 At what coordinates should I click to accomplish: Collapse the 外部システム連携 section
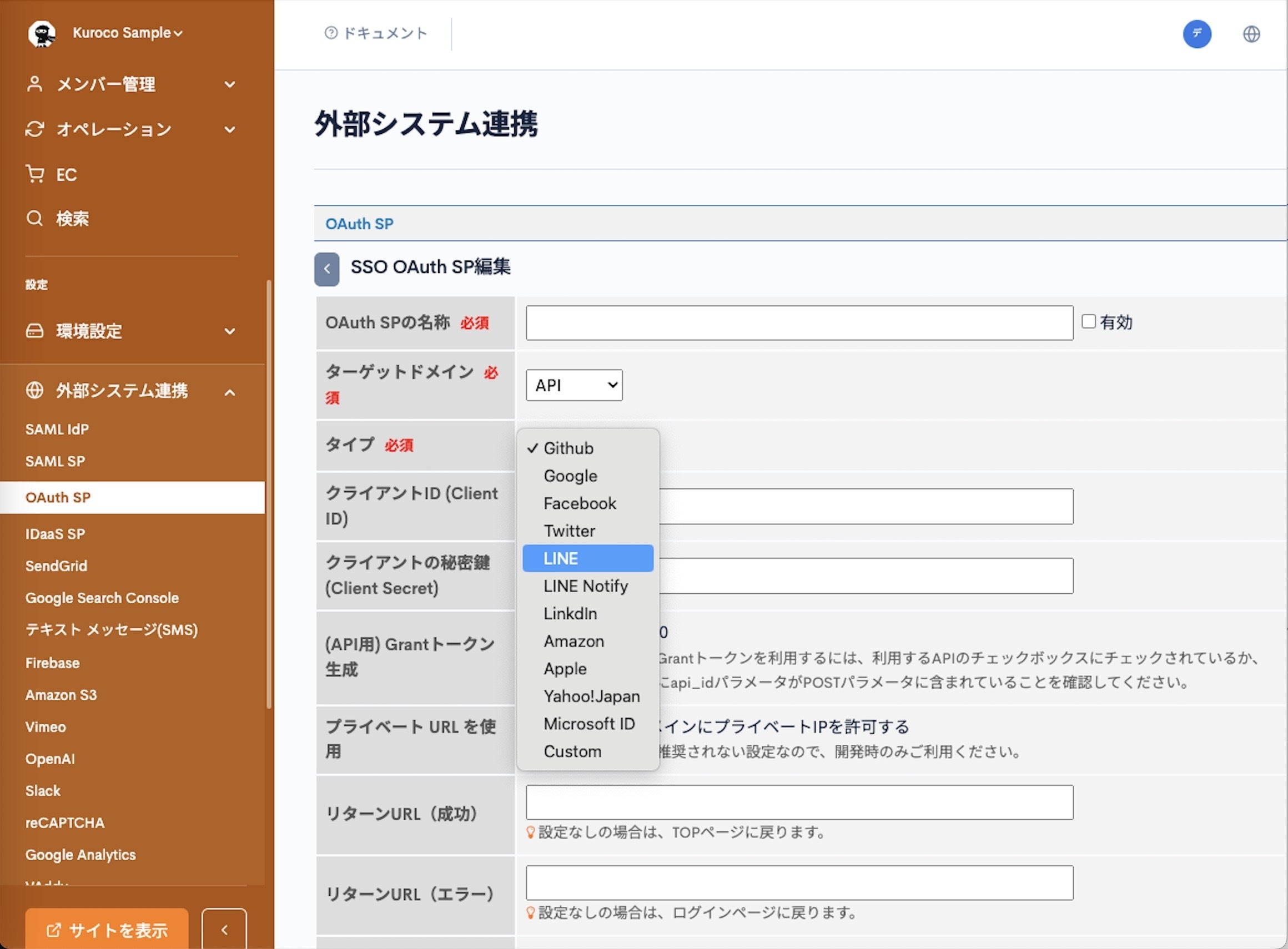[230, 392]
